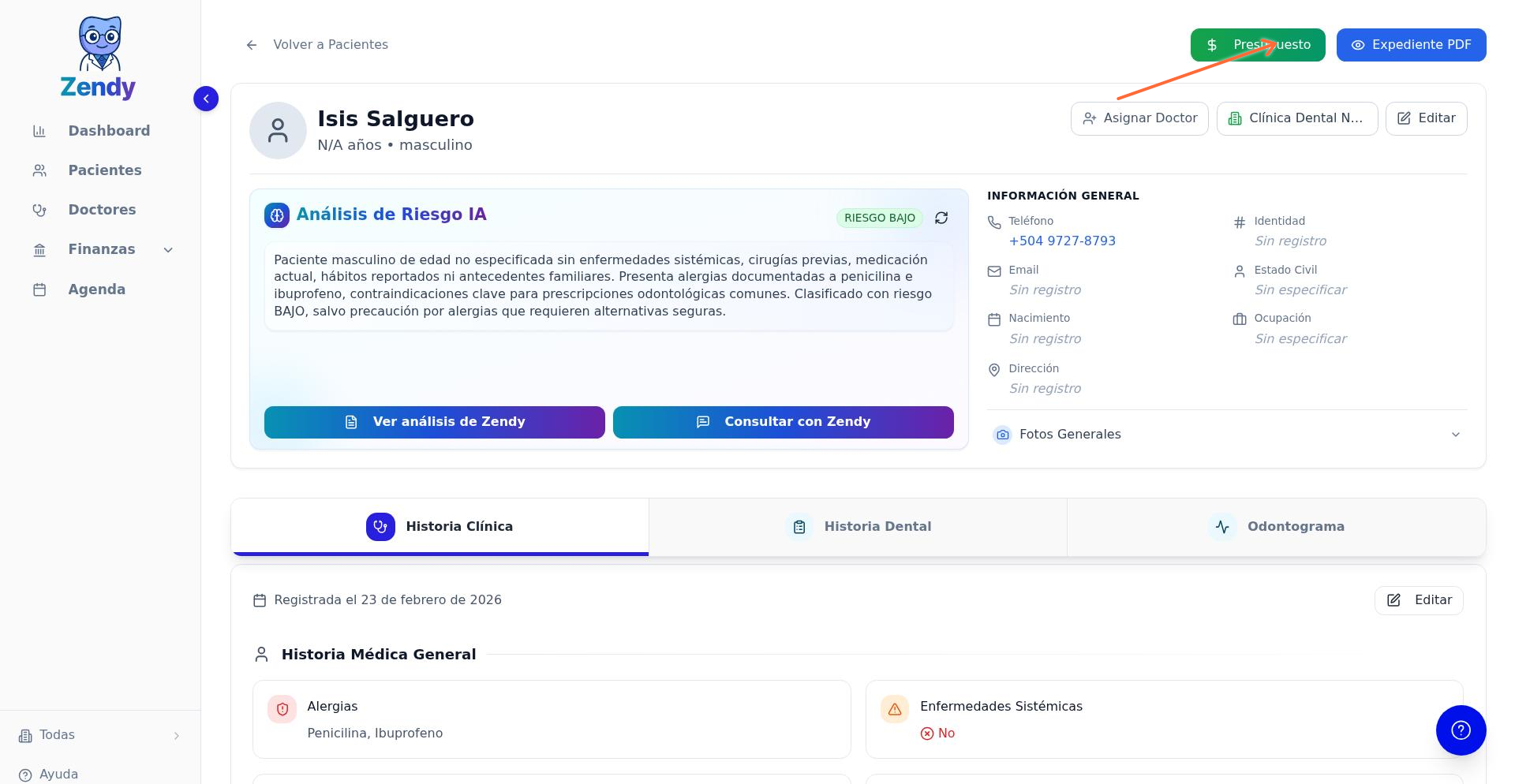
Task: Open the help question mark bubble
Action: [x=1461, y=730]
